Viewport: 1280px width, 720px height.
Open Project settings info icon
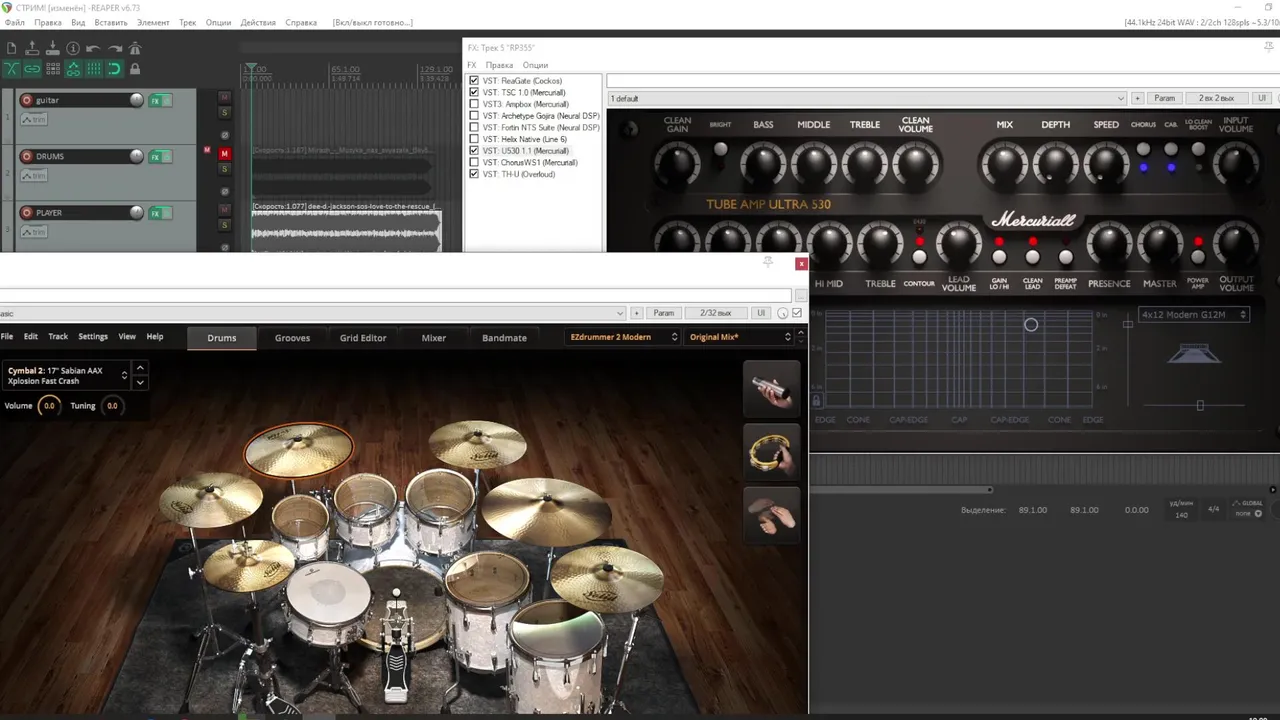click(x=73, y=48)
